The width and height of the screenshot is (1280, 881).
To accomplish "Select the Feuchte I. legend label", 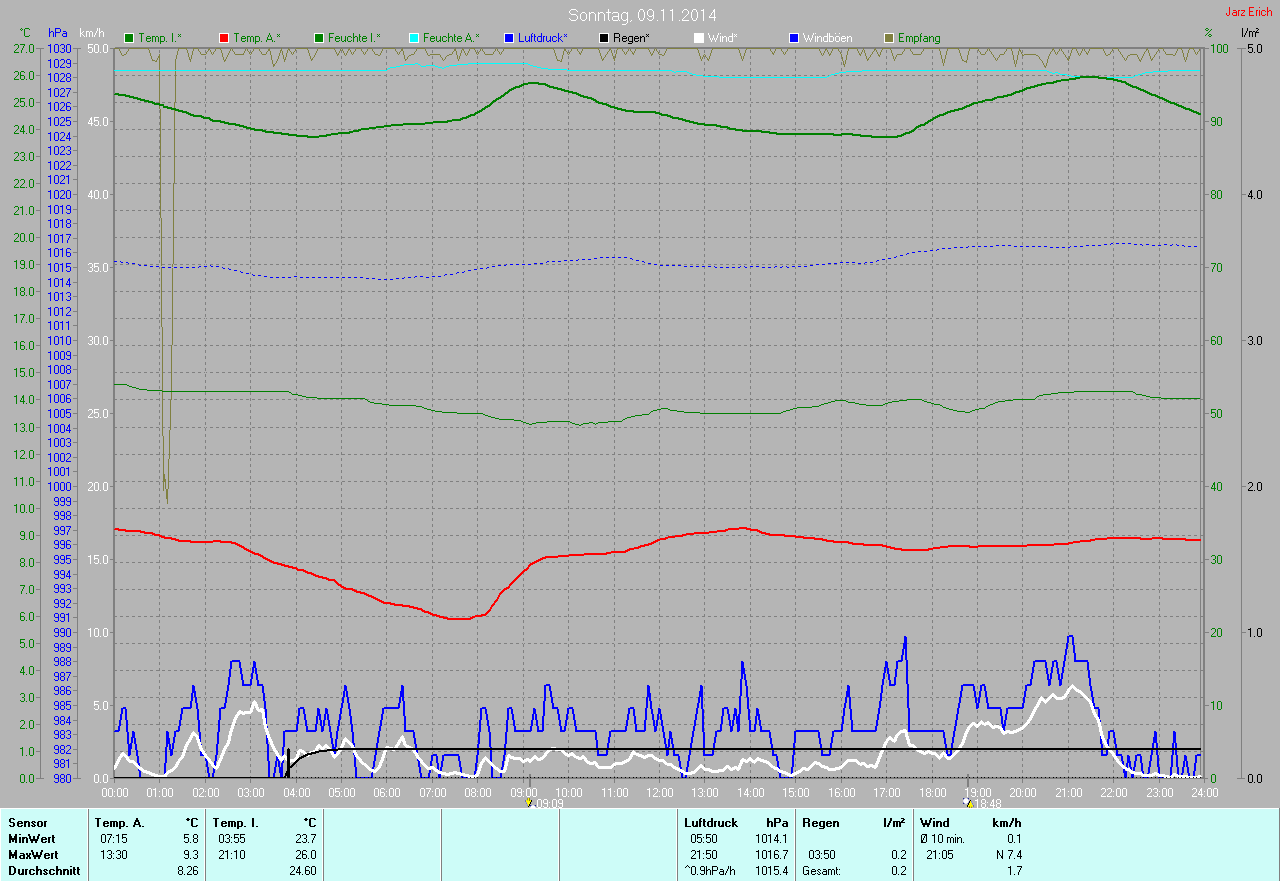I will 357,38.
